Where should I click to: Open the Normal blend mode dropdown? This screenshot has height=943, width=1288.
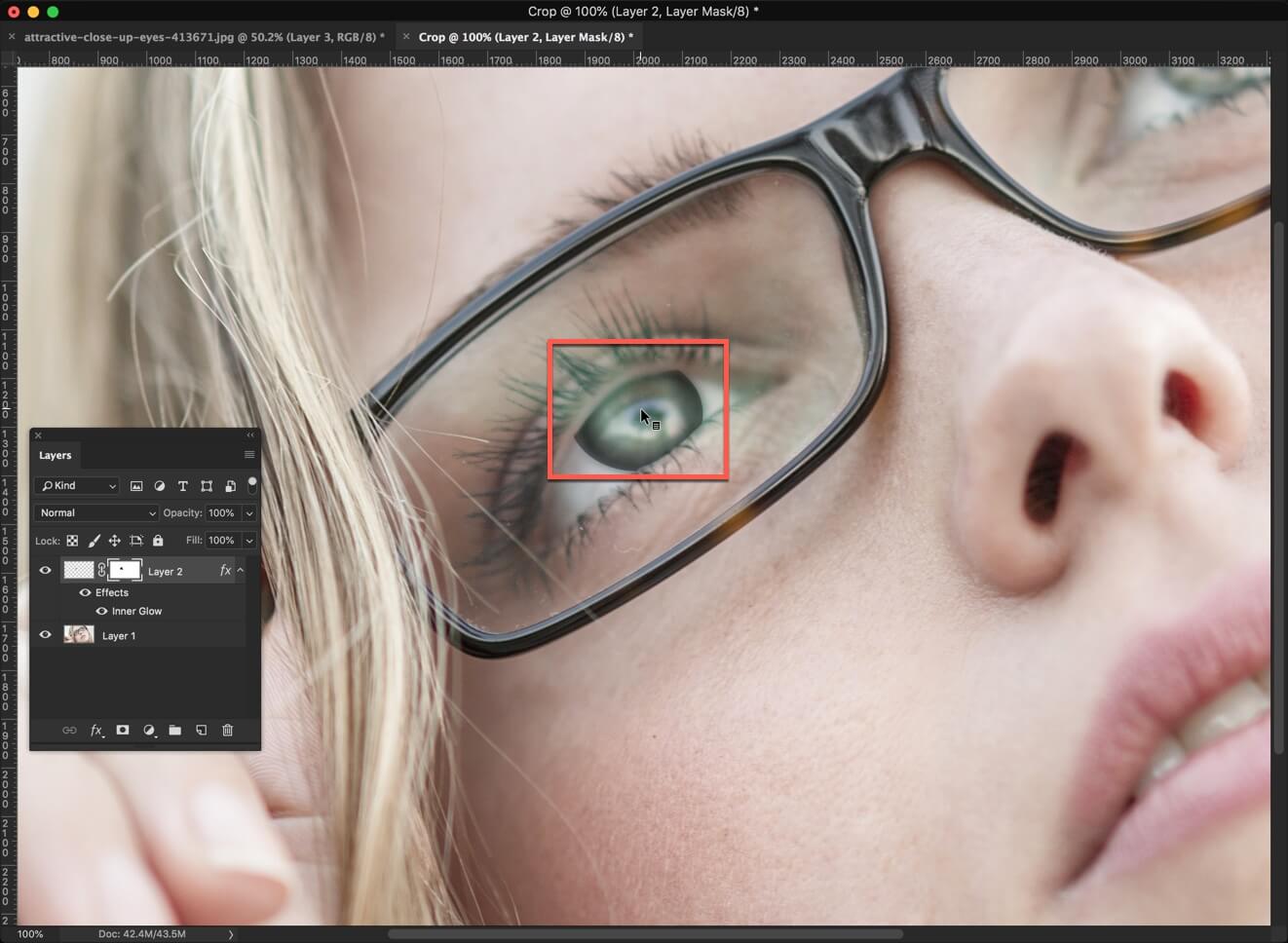(95, 513)
